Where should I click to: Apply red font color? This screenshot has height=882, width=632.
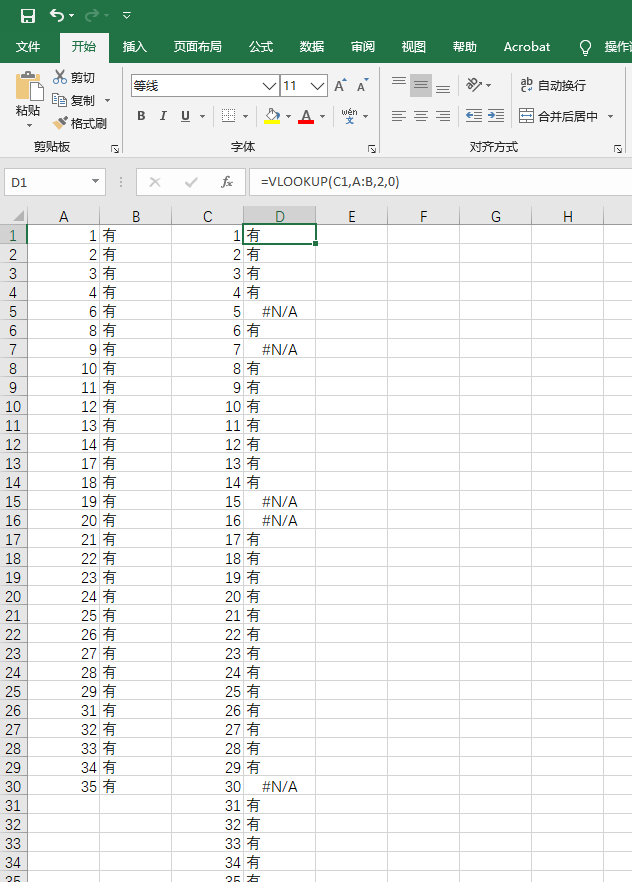(x=306, y=116)
